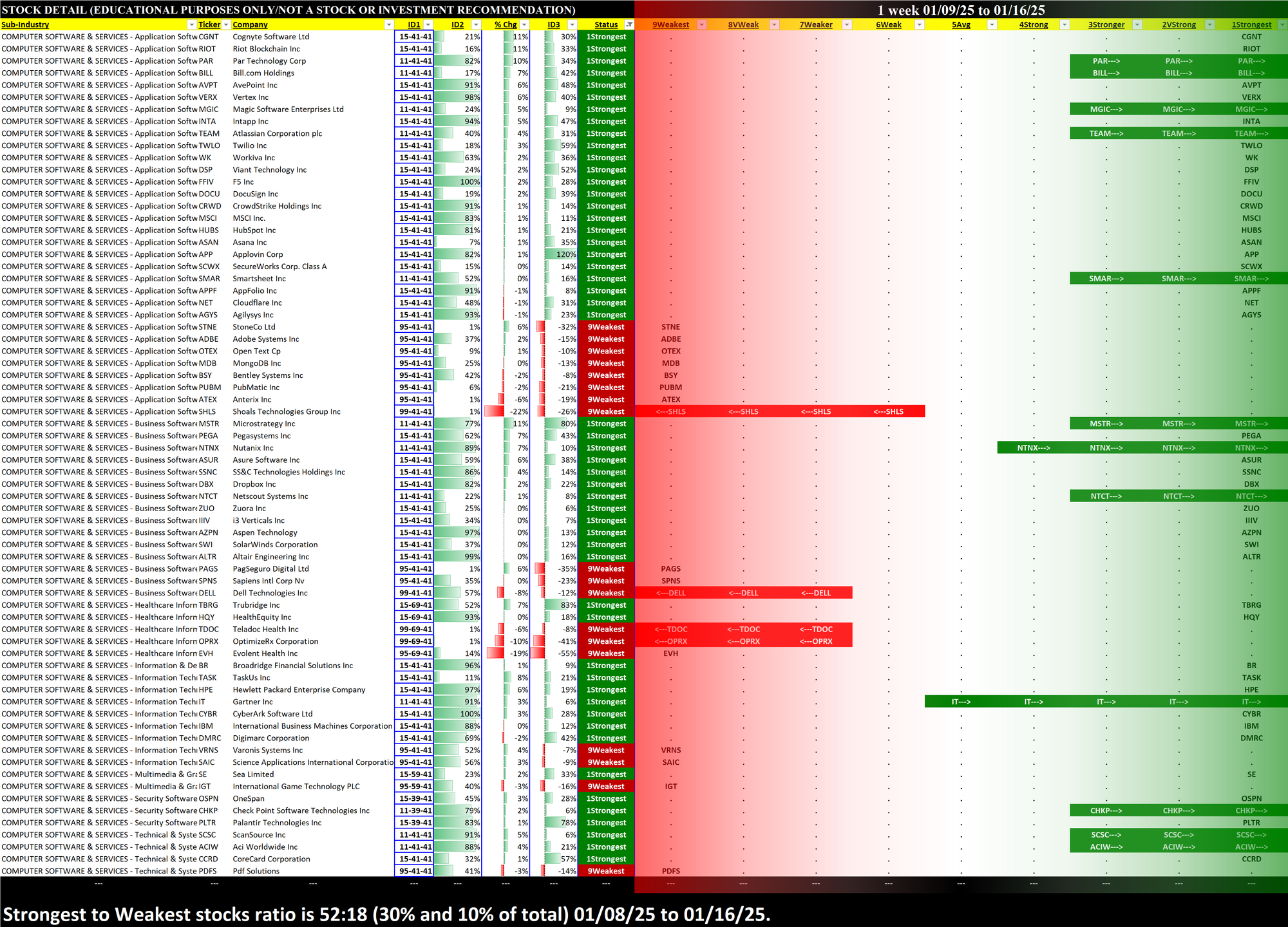Screen dimensions: 1288x927
Task: Select the IT---> cell under 5Avg column
Action: pyautogui.click(x=960, y=702)
